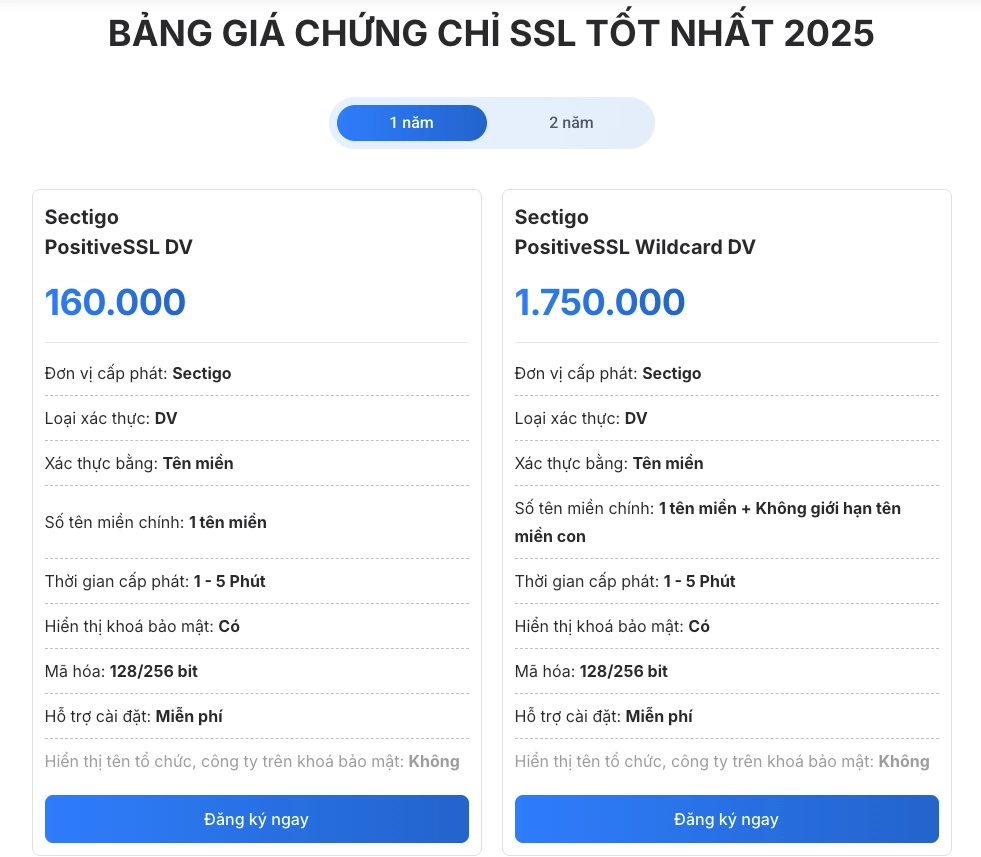981x857 pixels.
Task: Click "Đăng ký ngay" on PositiveSSL Wildcard DV card
Action: (x=726, y=819)
